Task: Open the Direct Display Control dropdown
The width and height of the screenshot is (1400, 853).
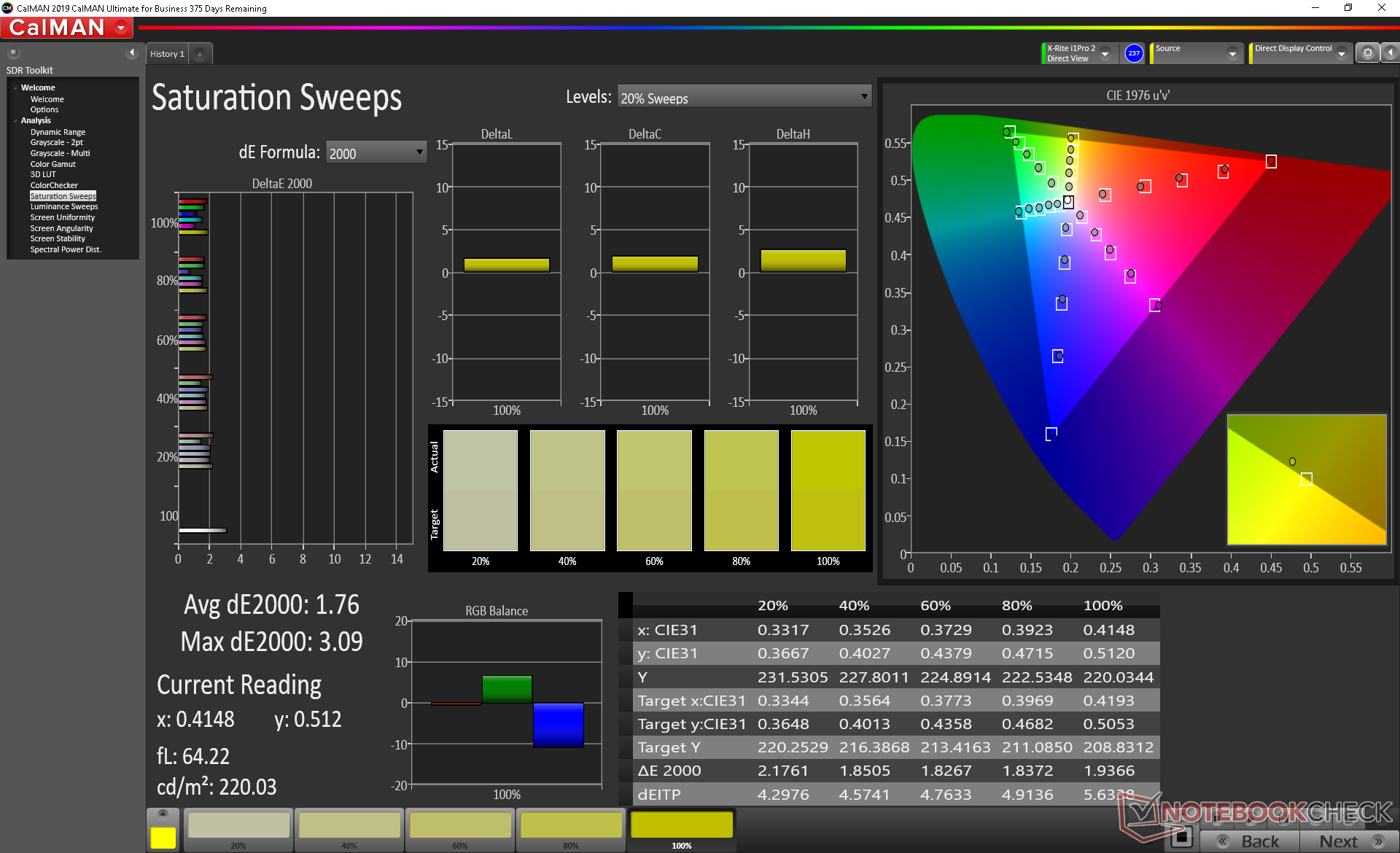Action: tap(1341, 54)
